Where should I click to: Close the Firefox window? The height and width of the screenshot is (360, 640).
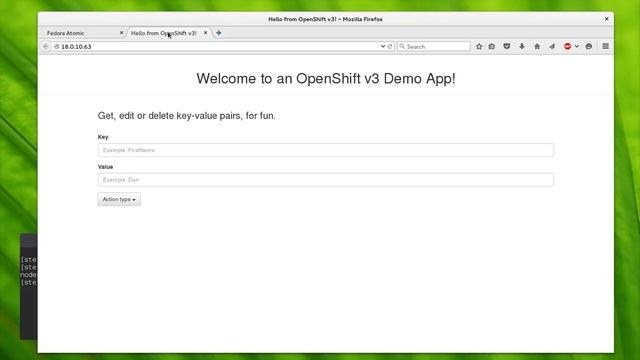tap(607, 19)
